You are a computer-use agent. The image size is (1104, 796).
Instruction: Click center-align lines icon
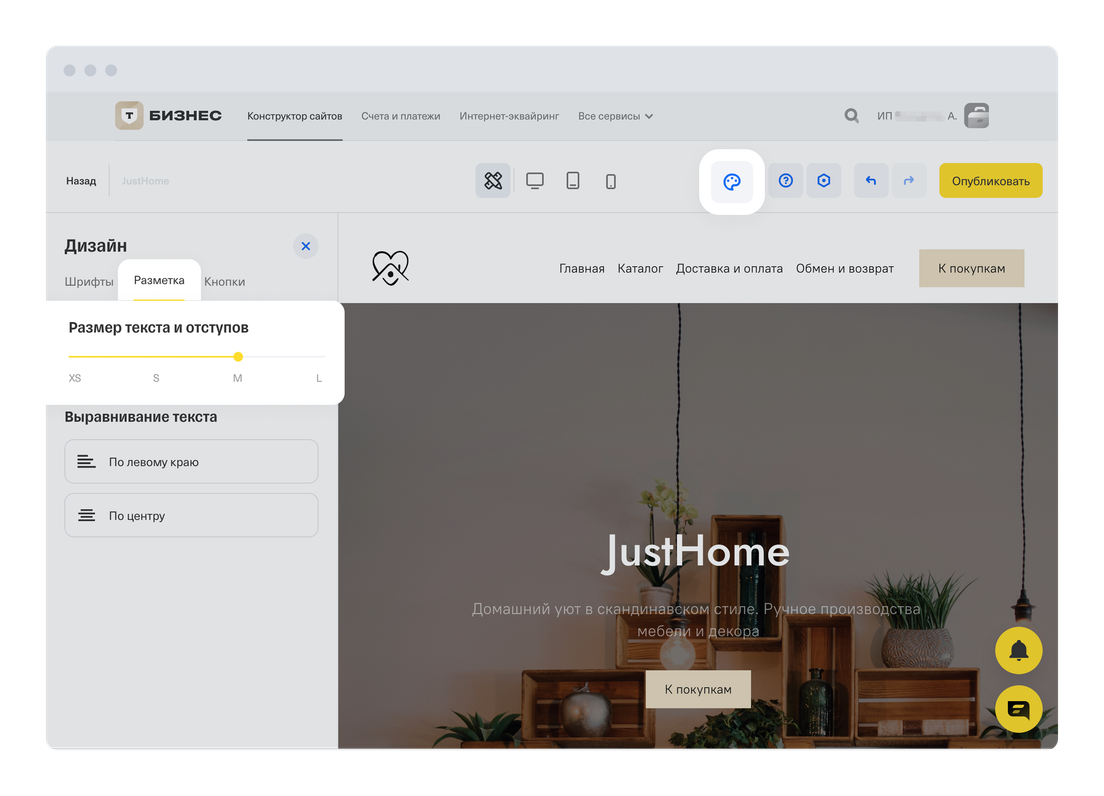[87, 515]
